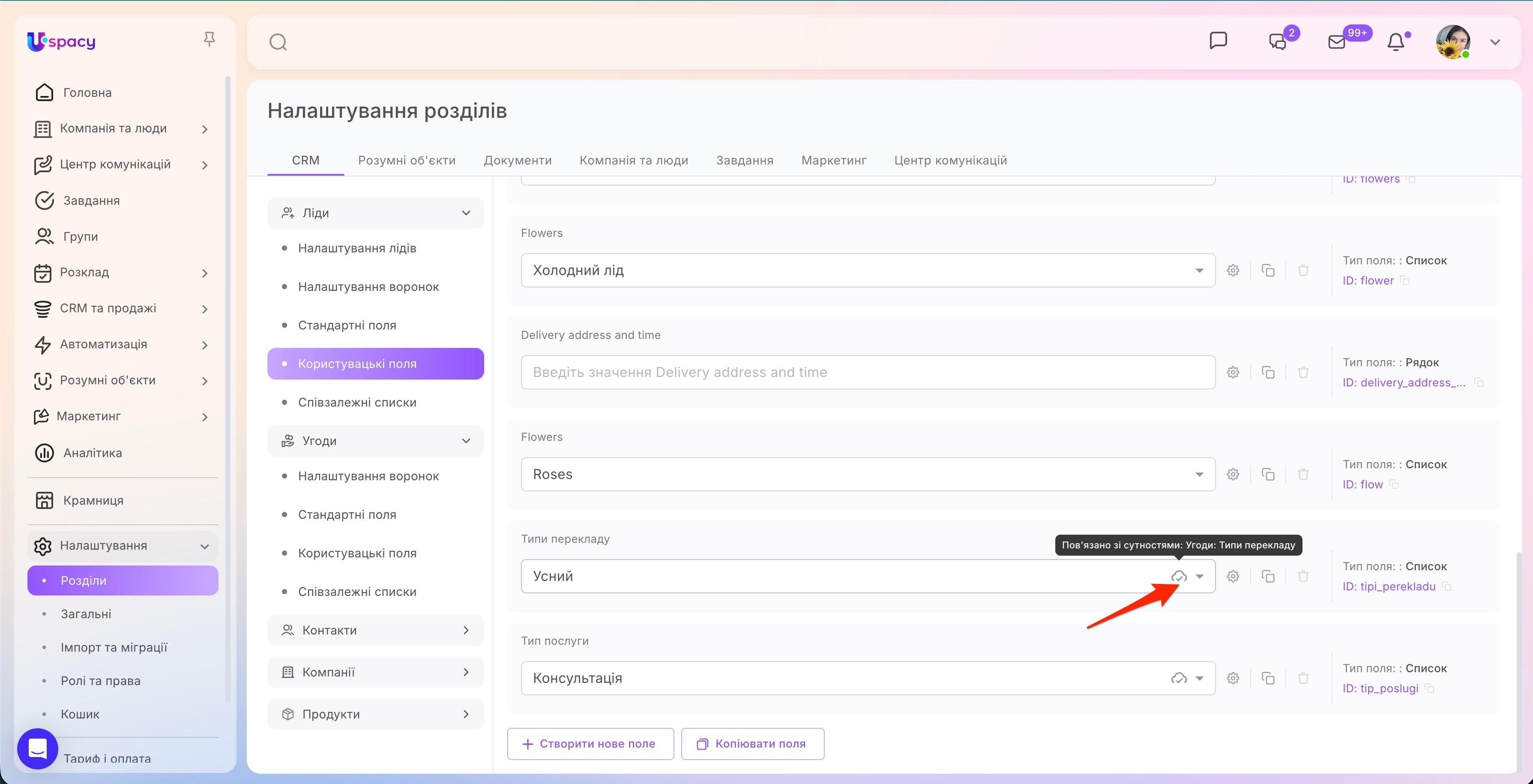Open Імпорт та міграції settings

click(114, 647)
